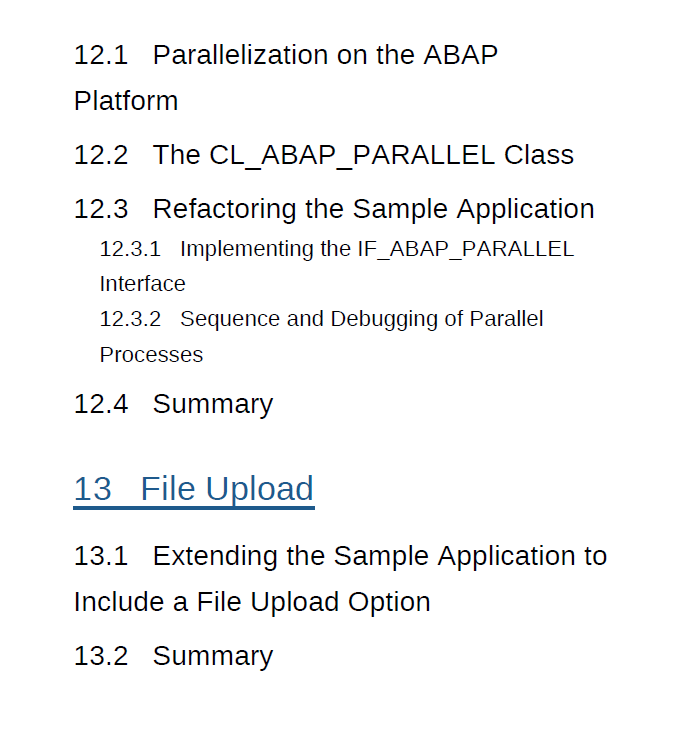Click the wrapped word Processes
Image resolution: width=683 pixels, height=734 pixels.
tap(151, 355)
